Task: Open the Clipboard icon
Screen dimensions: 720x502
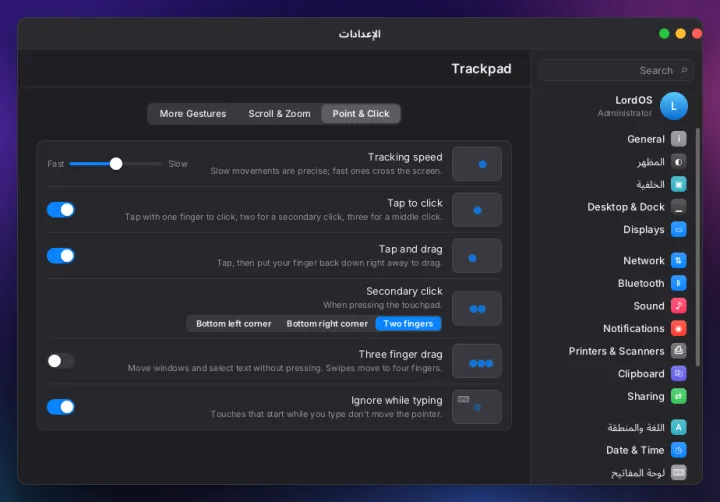Action: pyautogui.click(x=678, y=373)
